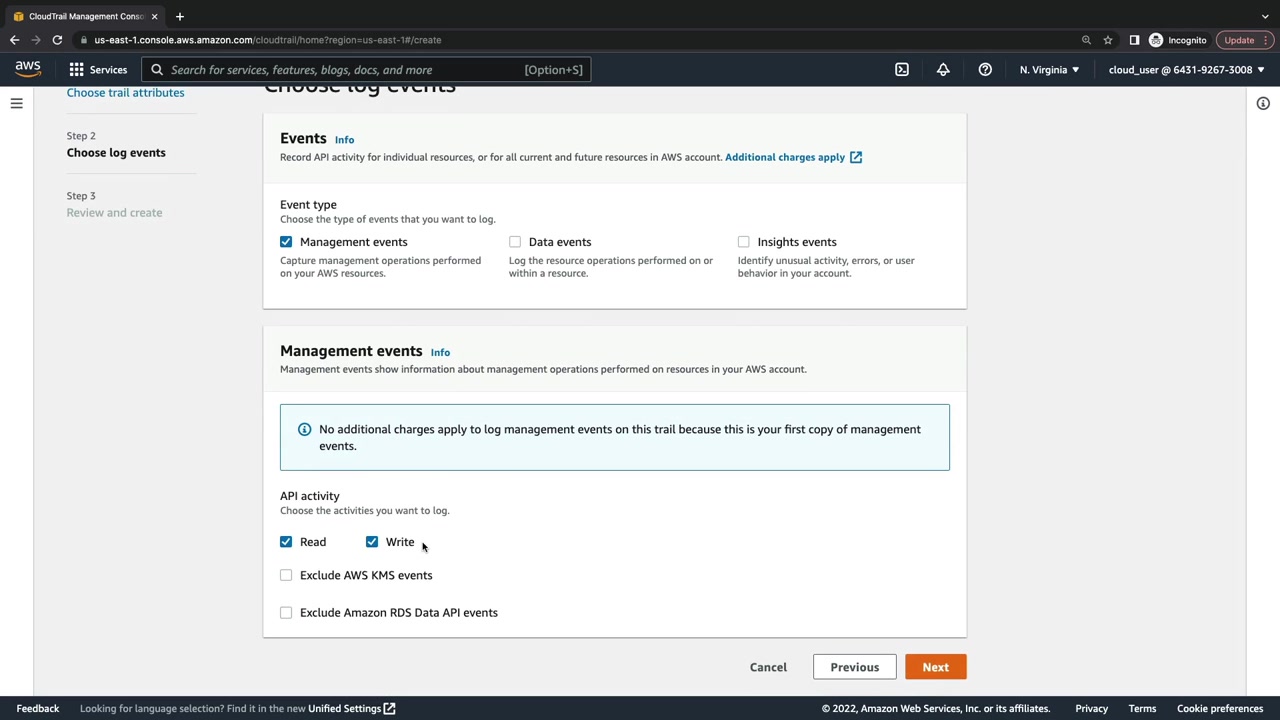
Task: Open the browser zoom magnifier icon
Action: (x=1086, y=40)
